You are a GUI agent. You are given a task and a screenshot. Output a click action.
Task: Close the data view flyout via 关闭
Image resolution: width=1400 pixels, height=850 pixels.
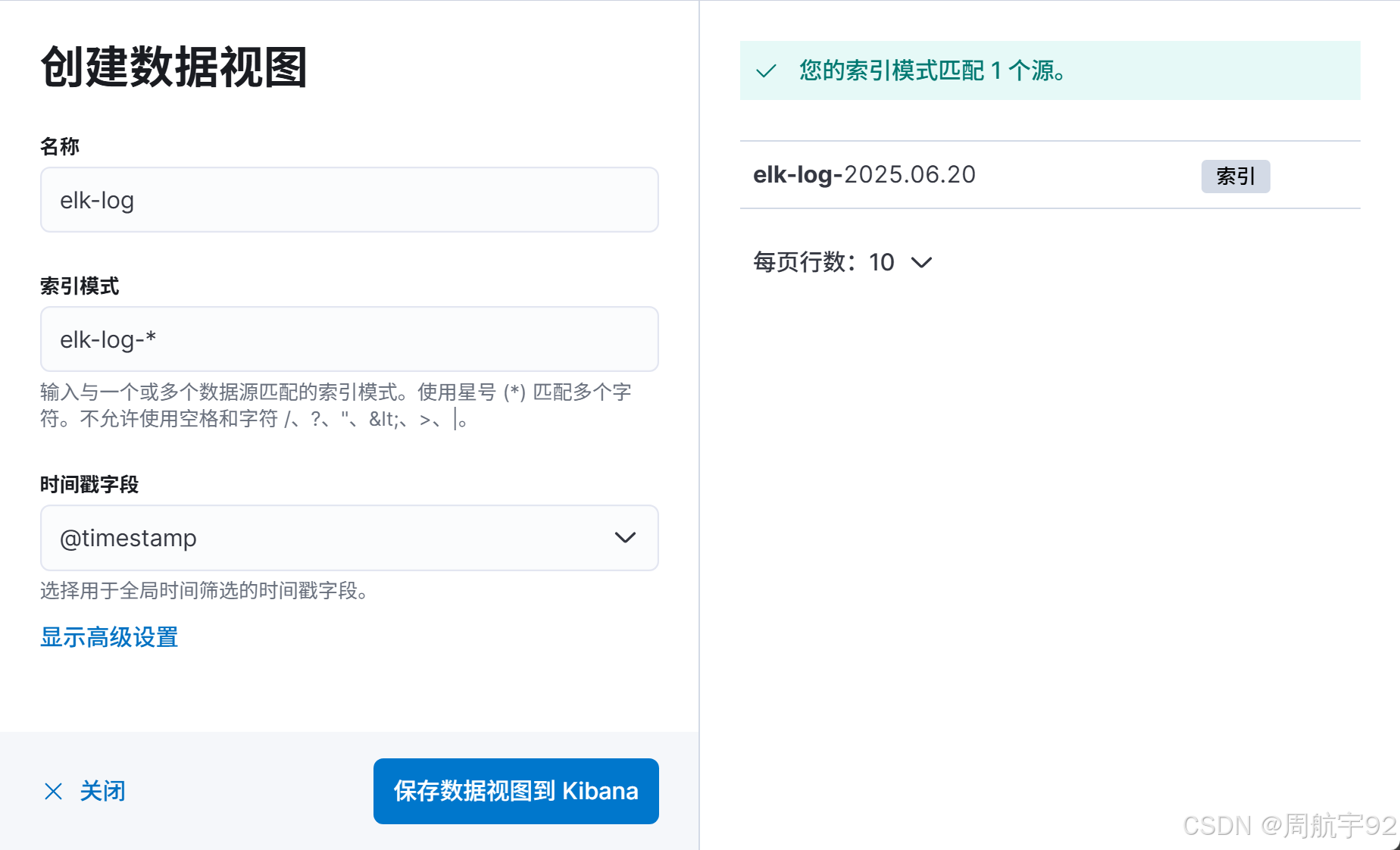pyautogui.click(x=84, y=791)
